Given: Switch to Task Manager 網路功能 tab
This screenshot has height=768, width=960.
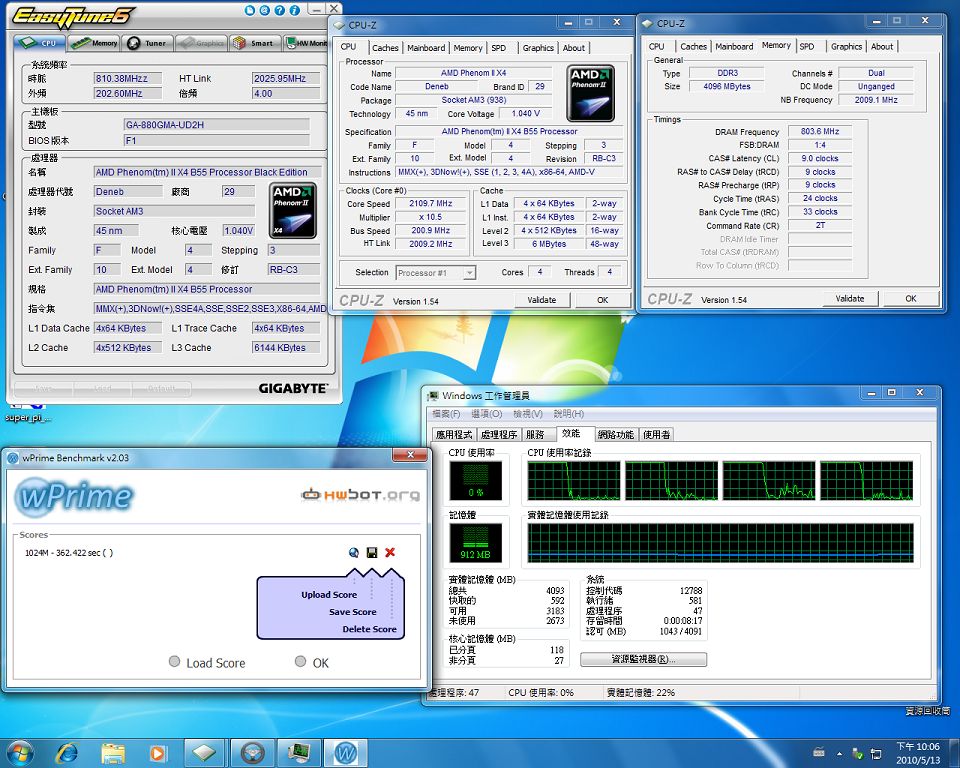Looking at the screenshot, I should tap(616, 435).
